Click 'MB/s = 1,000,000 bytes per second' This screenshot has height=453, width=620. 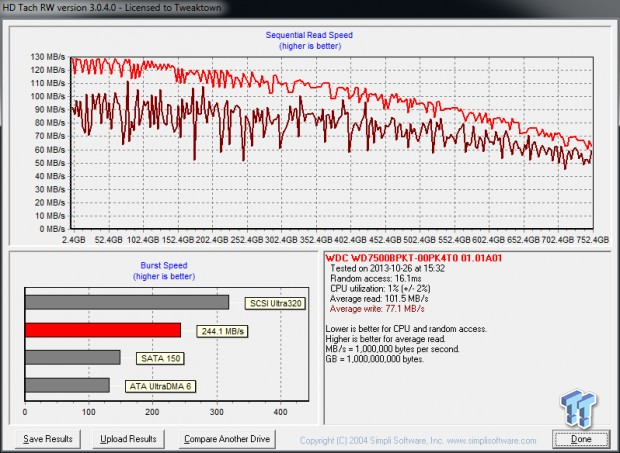392,349
